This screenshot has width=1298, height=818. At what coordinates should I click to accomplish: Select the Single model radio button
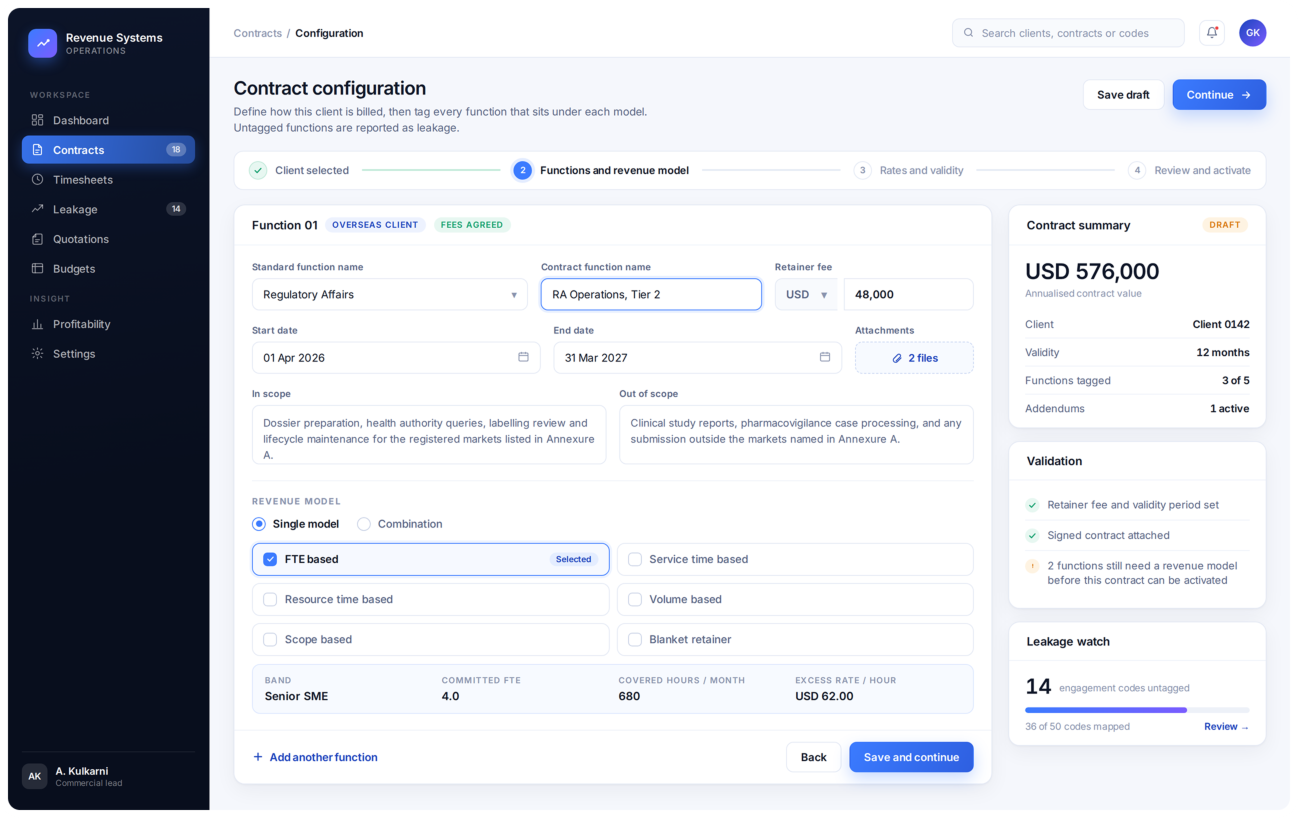point(259,524)
